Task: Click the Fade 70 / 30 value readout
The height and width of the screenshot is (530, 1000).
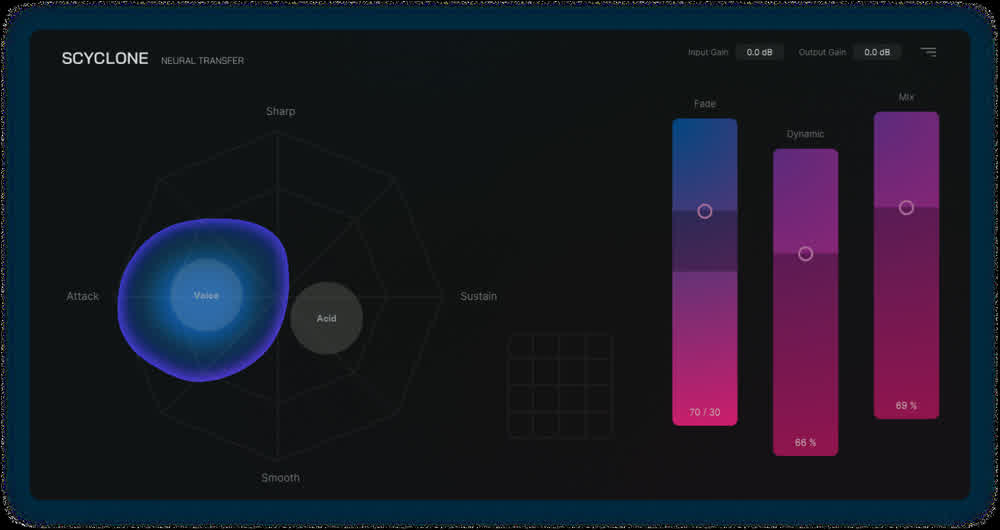Action: pos(705,412)
